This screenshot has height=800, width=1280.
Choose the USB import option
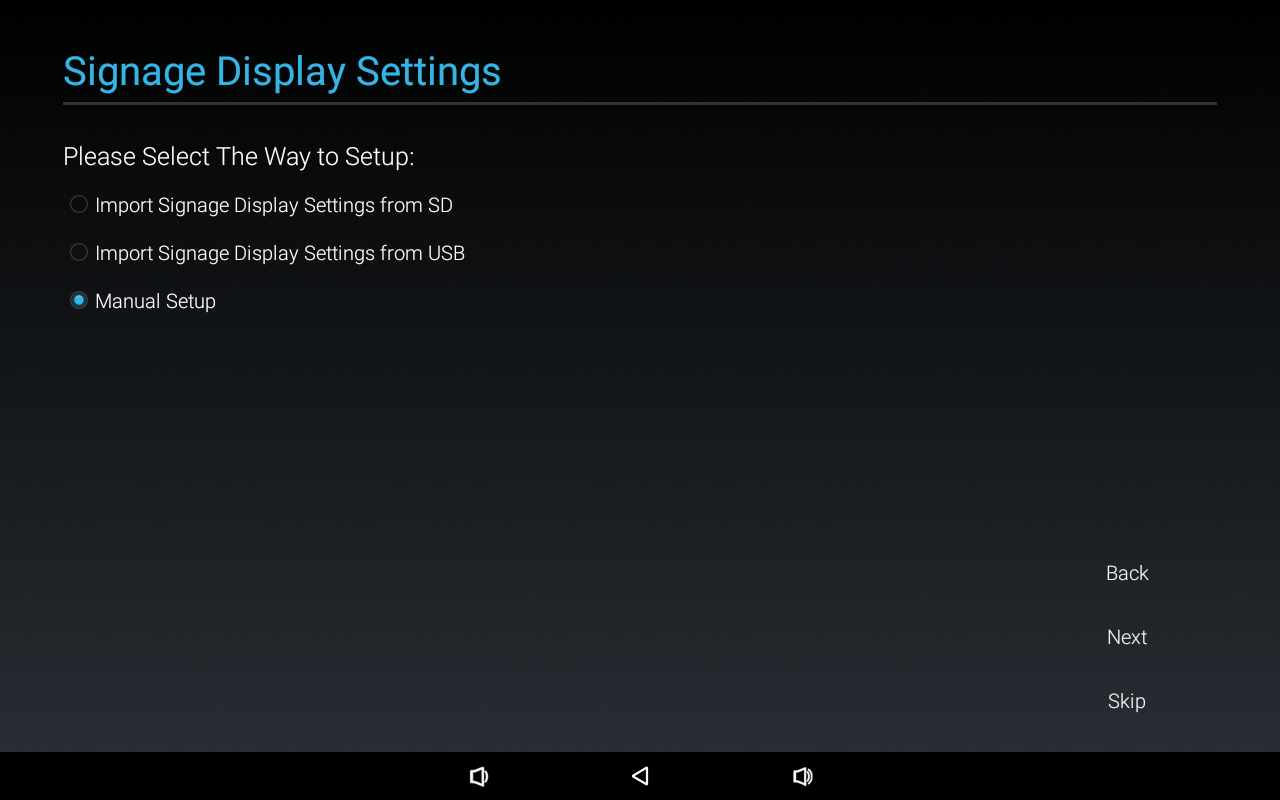click(267, 253)
